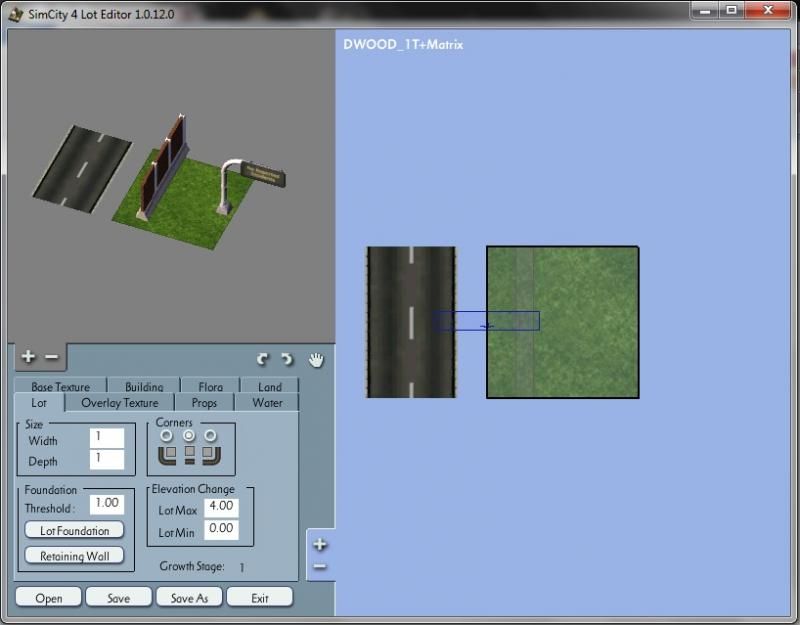Click the billboard sign prop in 3D preview
Image resolution: width=800 pixels, height=625 pixels.
click(x=251, y=185)
